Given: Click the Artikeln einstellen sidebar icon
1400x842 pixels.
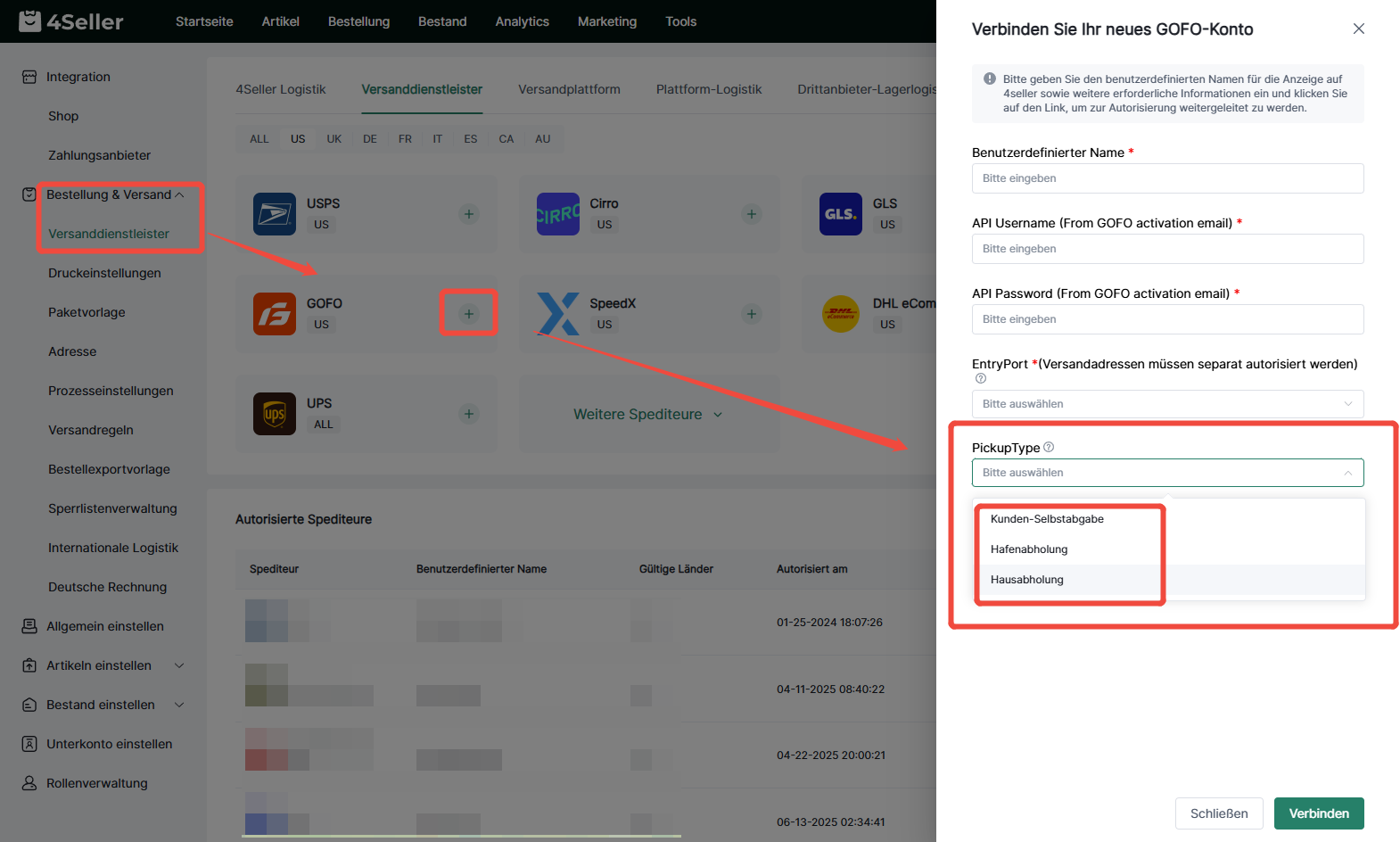Looking at the screenshot, I should coord(29,665).
